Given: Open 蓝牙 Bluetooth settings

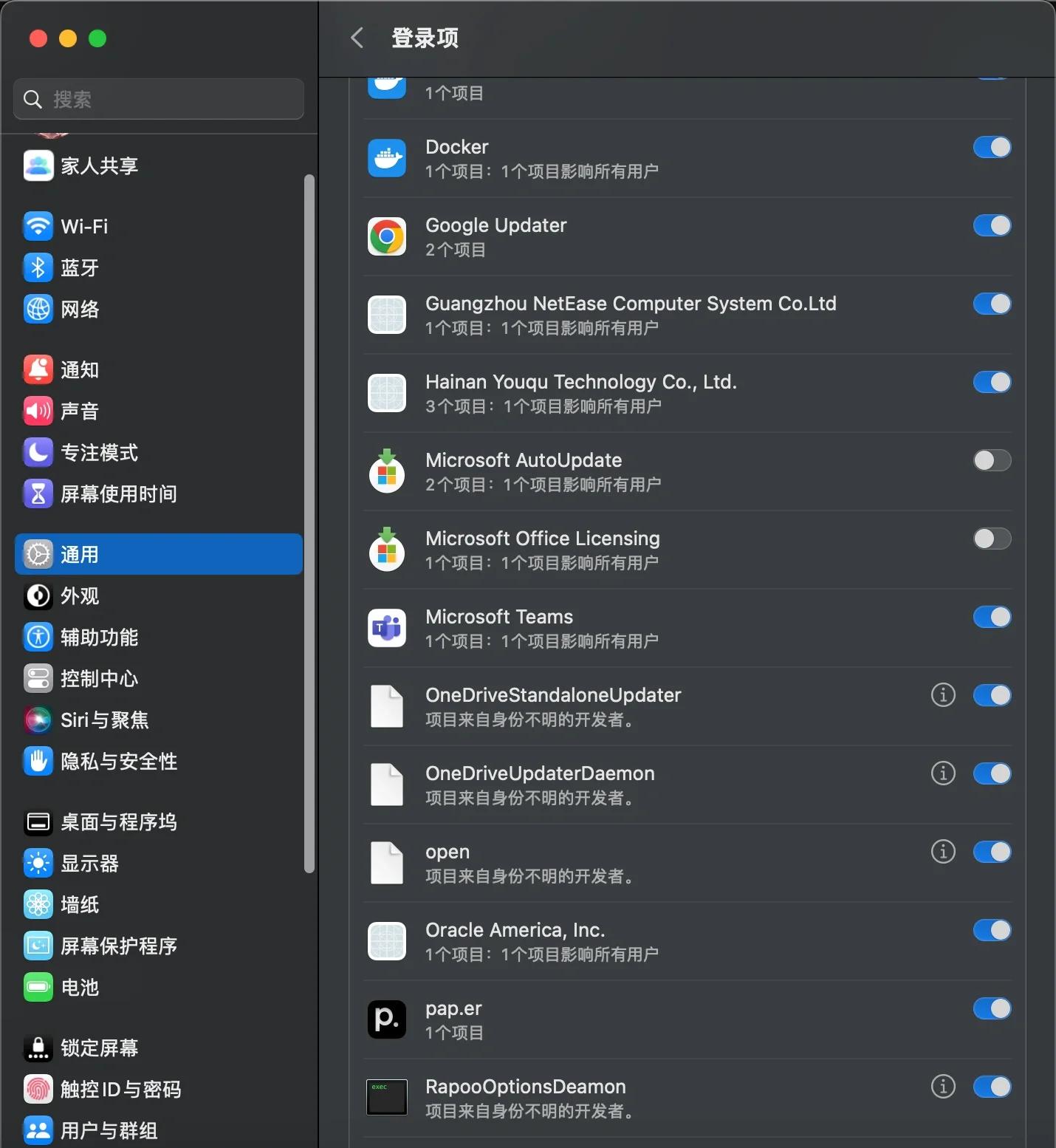Looking at the screenshot, I should pos(159,267).
